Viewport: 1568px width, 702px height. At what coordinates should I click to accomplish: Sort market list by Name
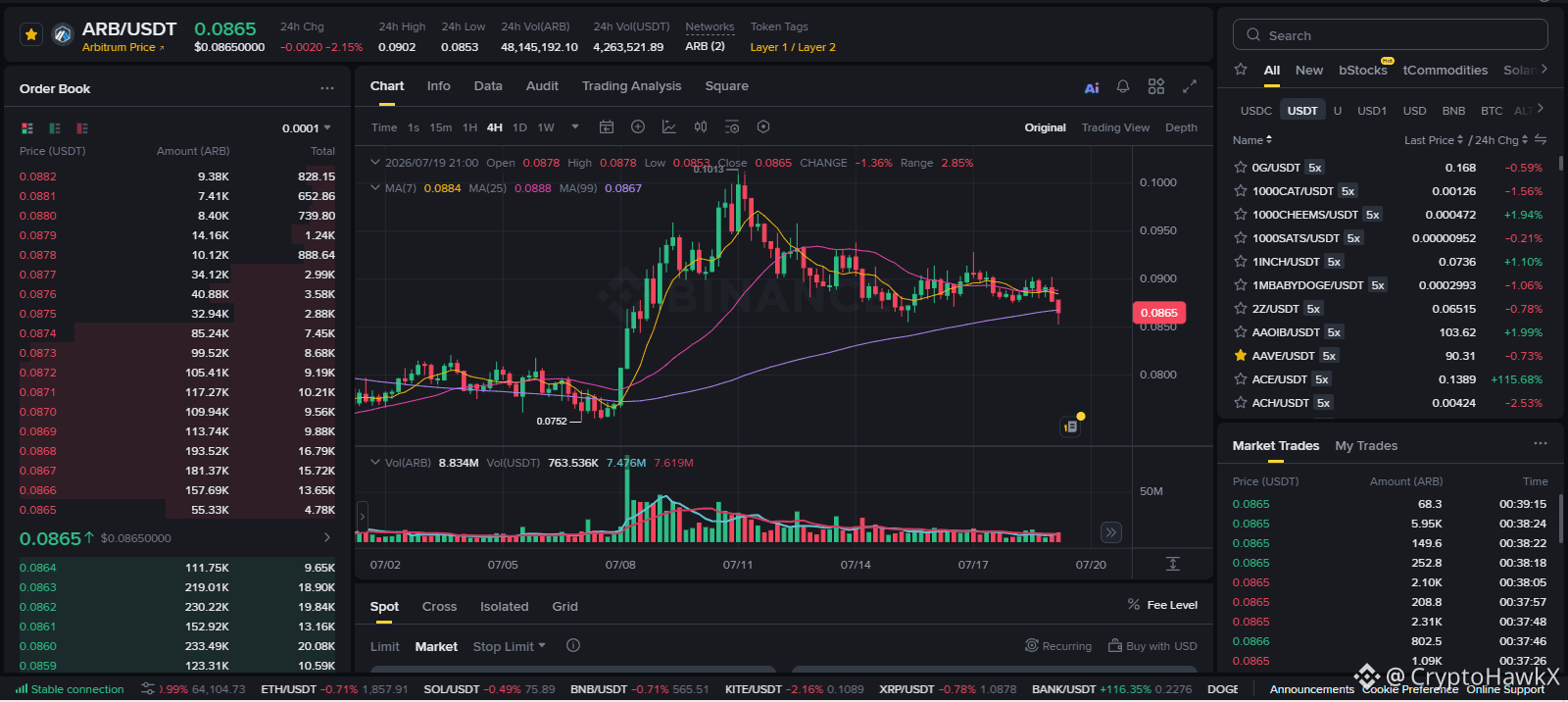pyautogui.click(x=1252, y=140)
